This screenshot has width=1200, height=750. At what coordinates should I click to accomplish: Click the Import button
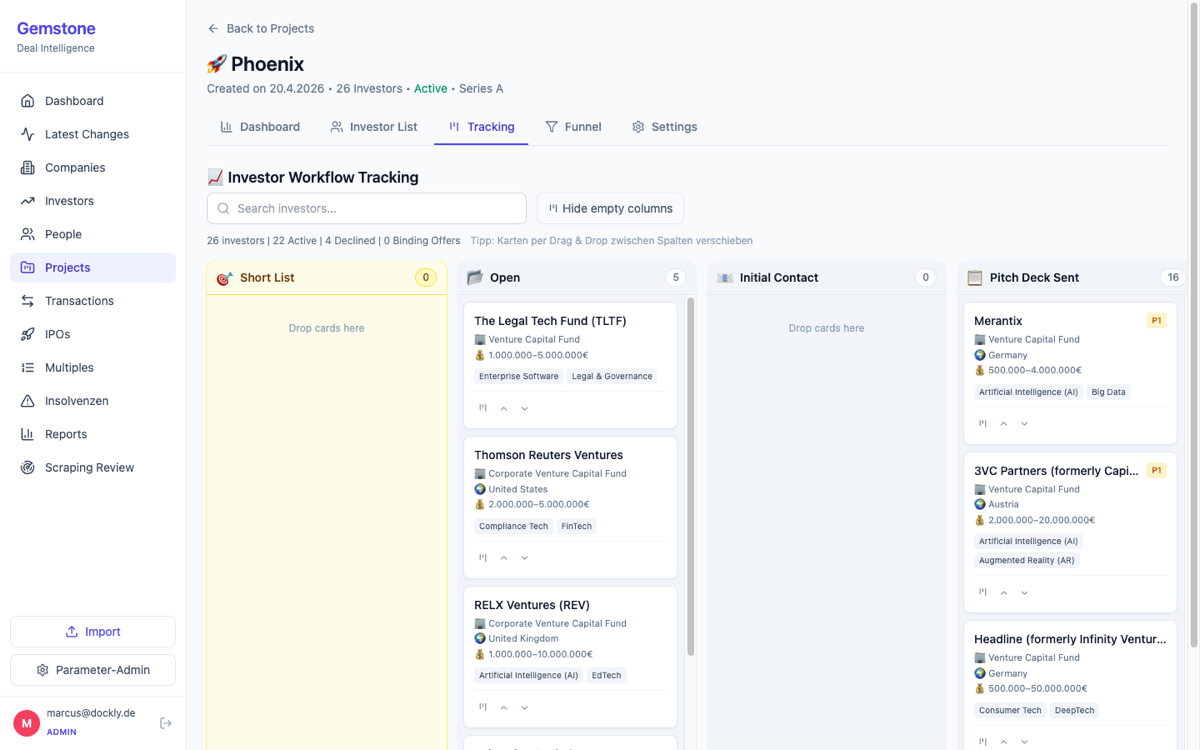(93, 632)
